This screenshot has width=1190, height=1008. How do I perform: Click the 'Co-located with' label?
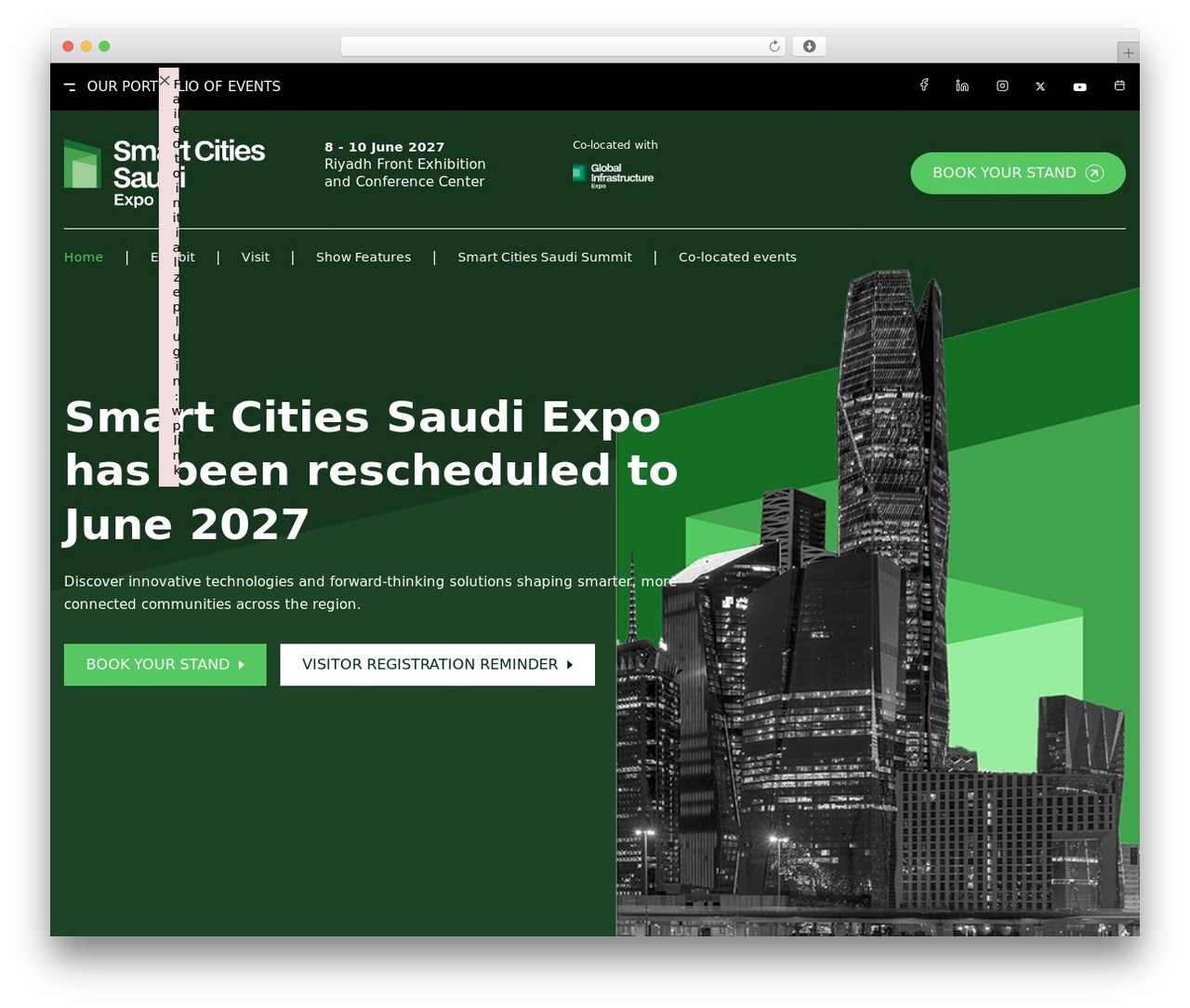point(615,145)
